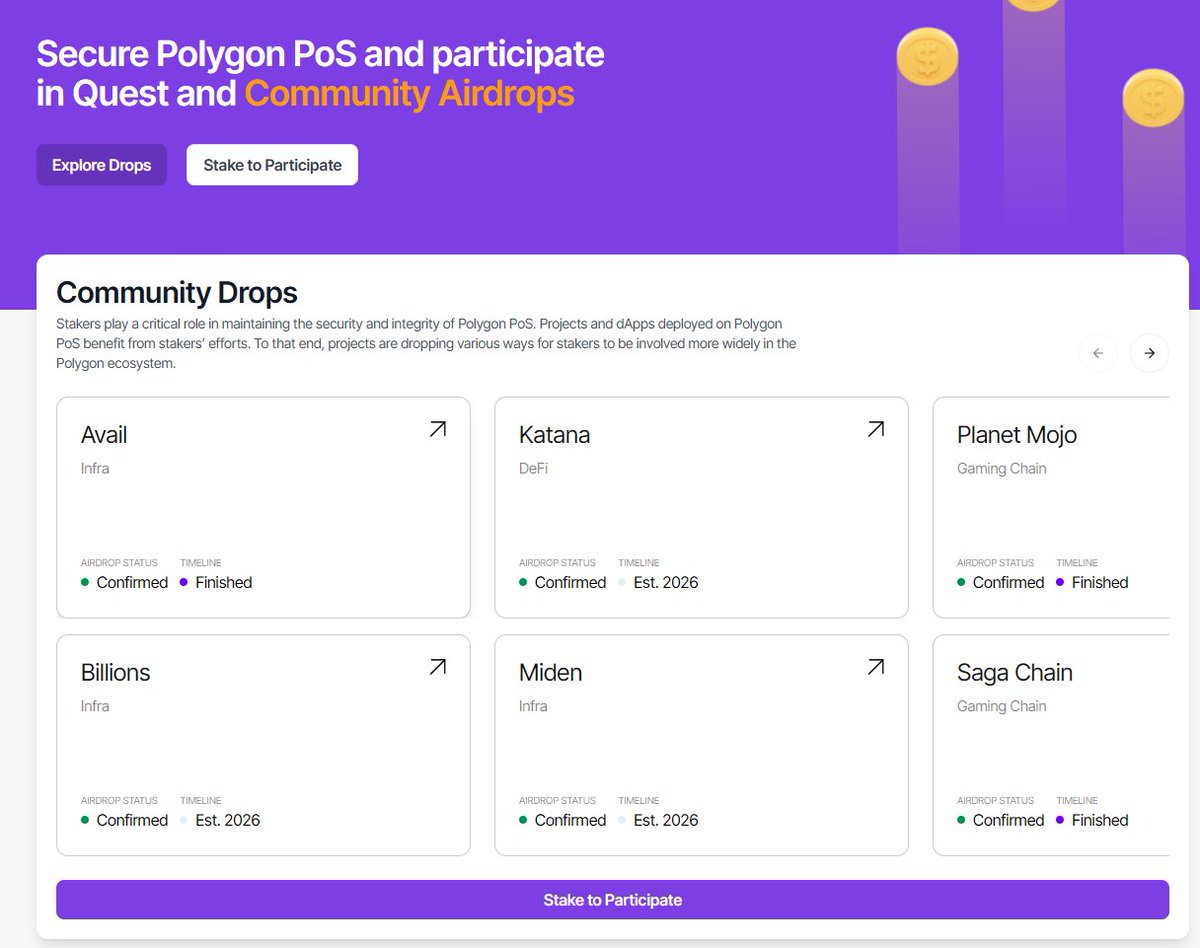
Task: Select Saga Chain's Gaming Chain label
Action: (1002, 706)
